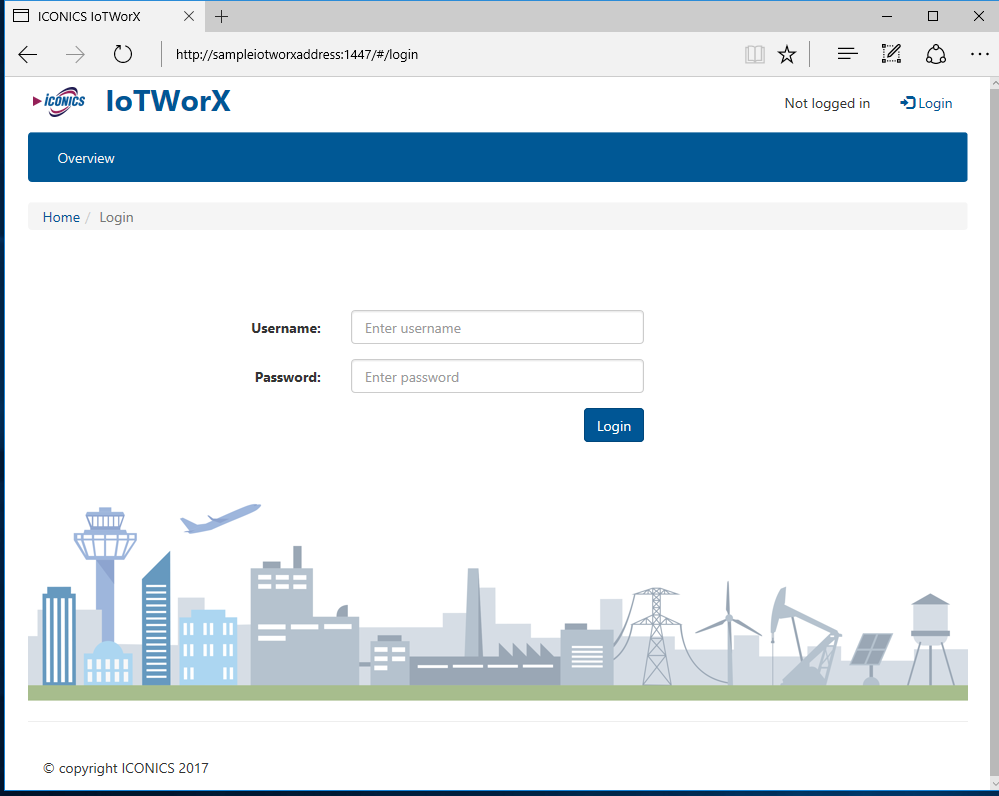This screenshot has width=999, height=796.
Task: Click the Make a Web Note icon
Action: pyautogui.click(x=891, y=54)
